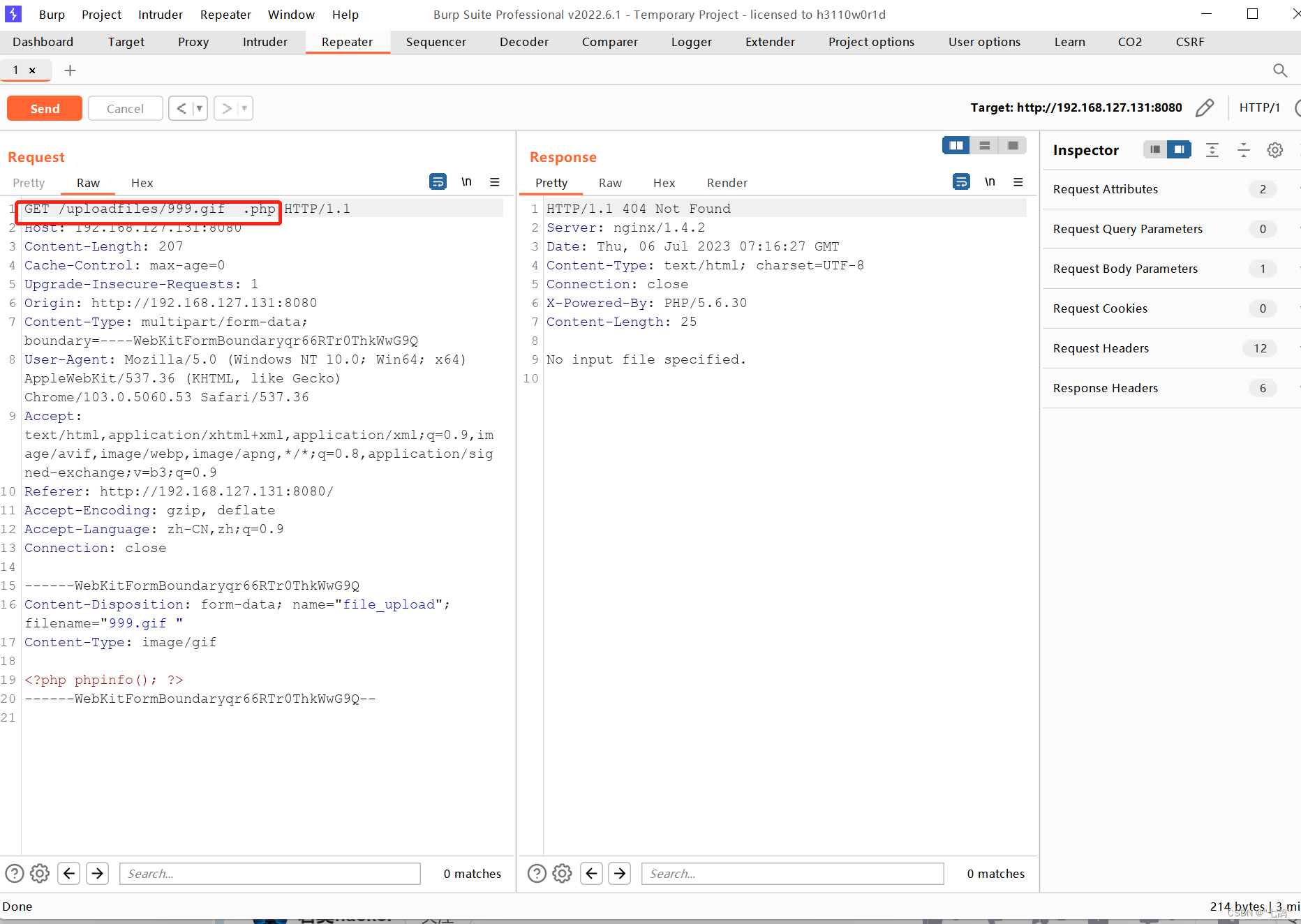
Task: Expand Request Body Parameters section
Action: coord(1170,269)
